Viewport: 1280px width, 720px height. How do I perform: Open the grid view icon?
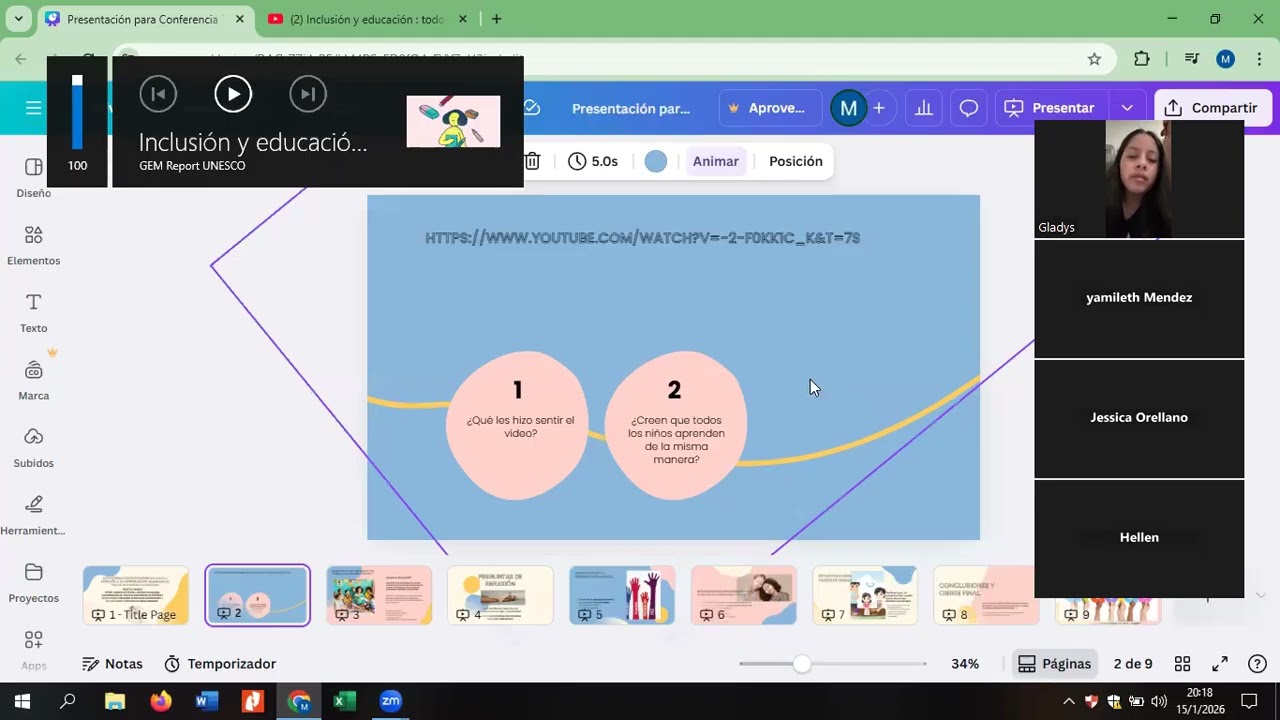[x=1182, y=664]
